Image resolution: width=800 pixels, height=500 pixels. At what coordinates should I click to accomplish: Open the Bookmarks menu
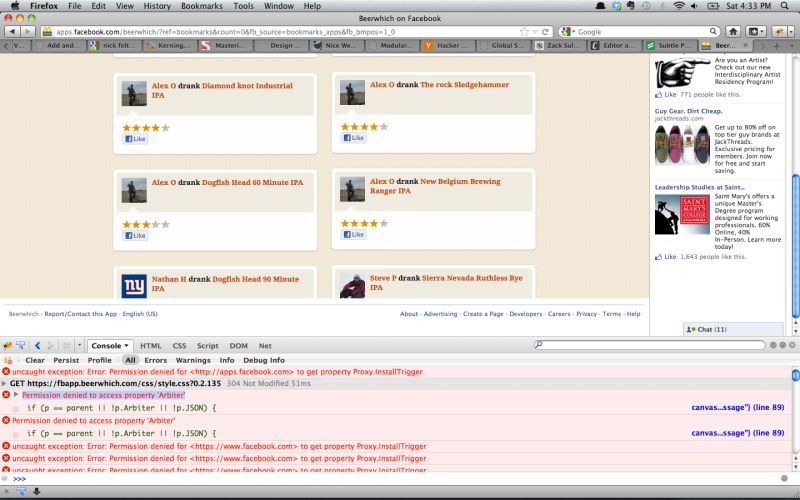pos(202,6)
